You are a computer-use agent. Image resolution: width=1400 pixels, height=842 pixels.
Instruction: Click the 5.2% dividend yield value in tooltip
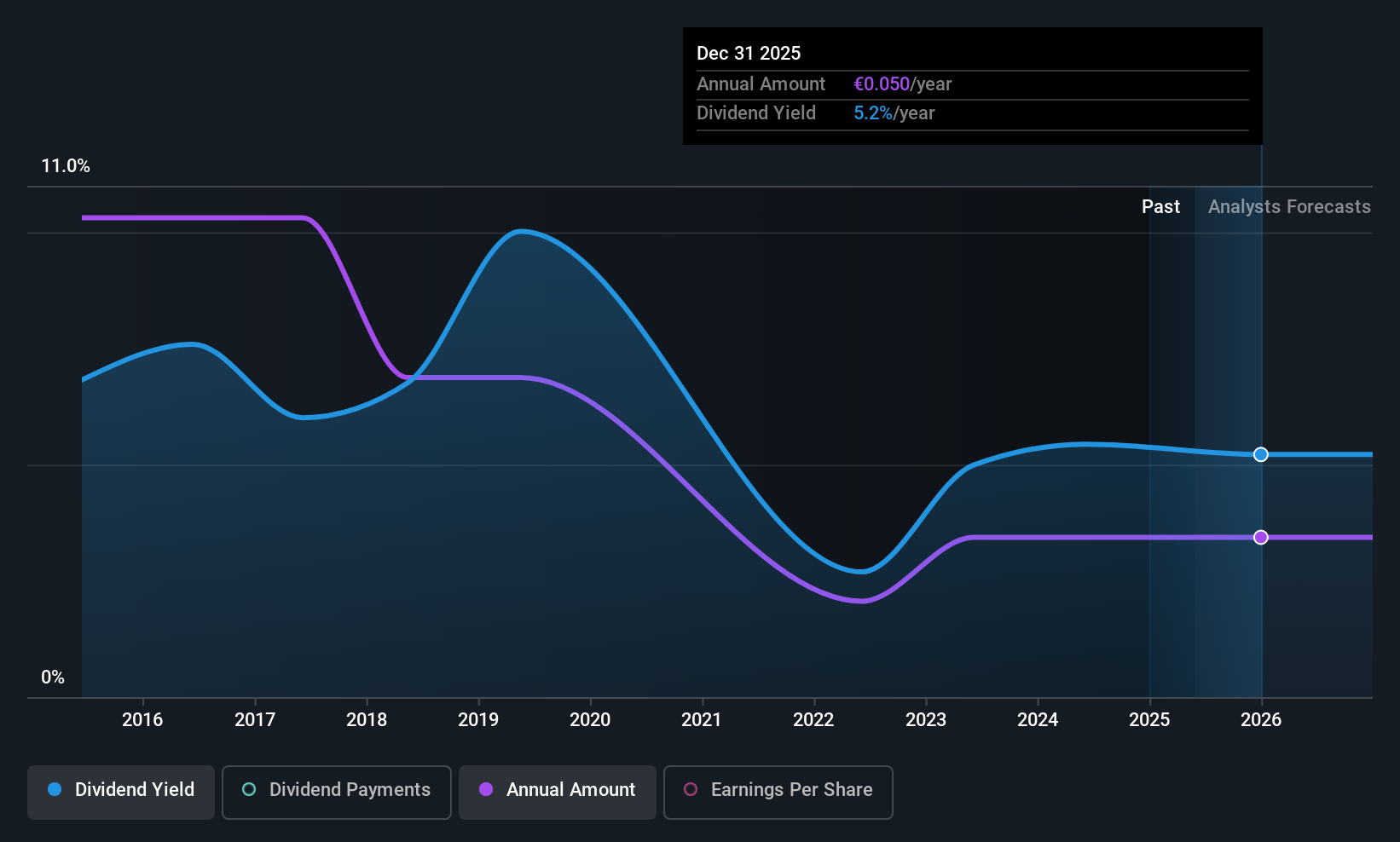click(x=873, y=113)
